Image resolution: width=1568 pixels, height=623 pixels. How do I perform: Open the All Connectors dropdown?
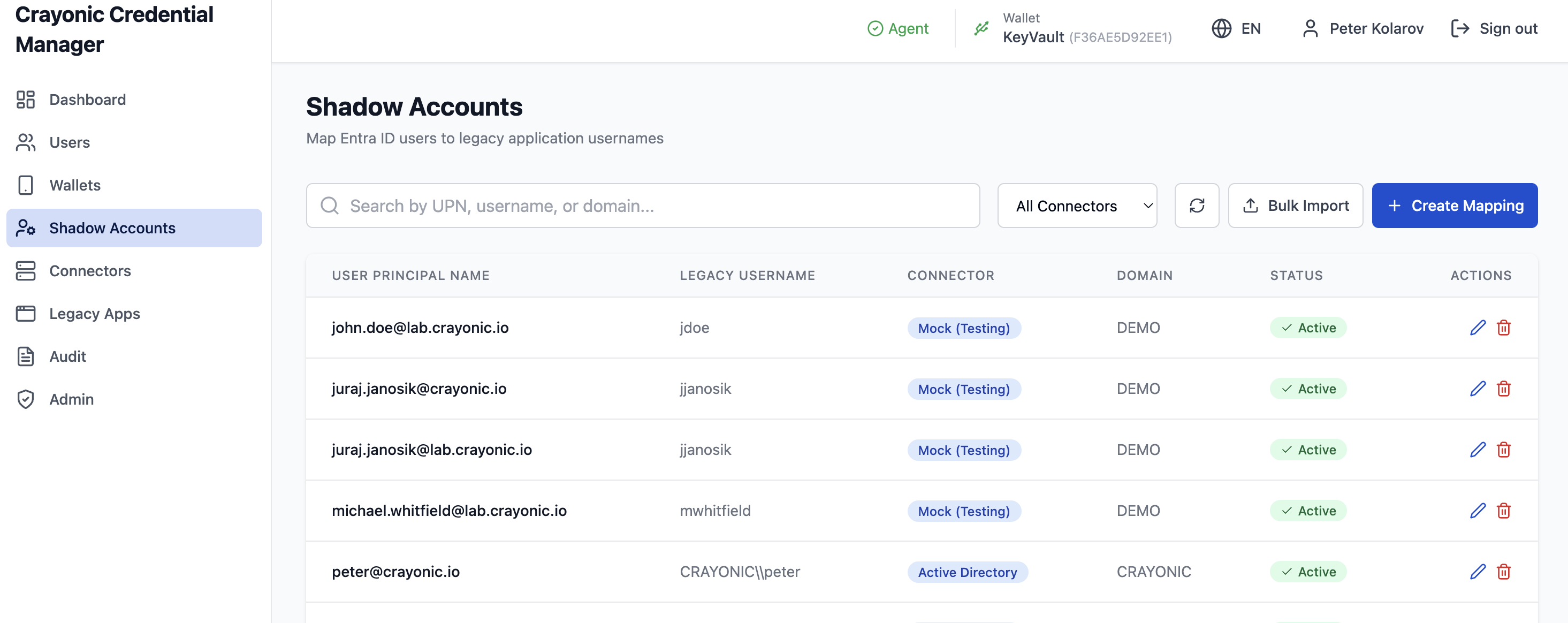[1076, 206]
